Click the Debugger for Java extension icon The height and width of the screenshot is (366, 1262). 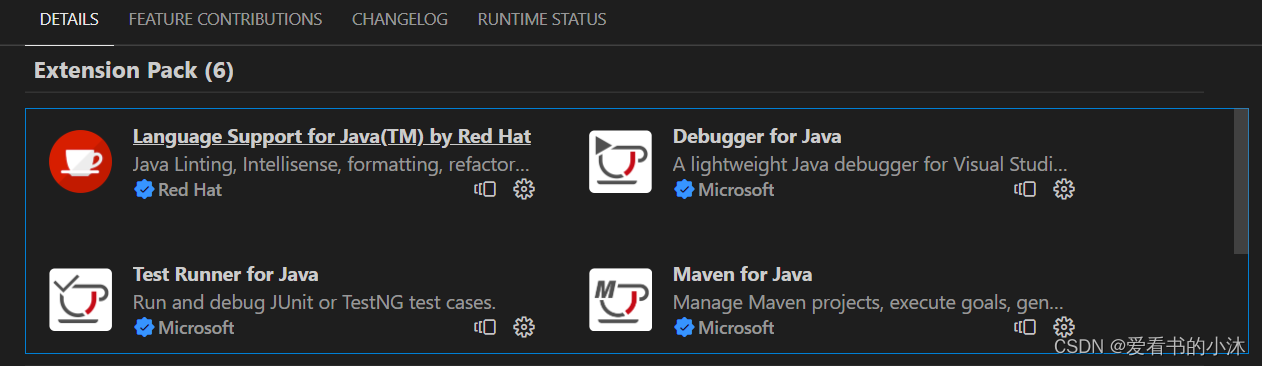(620, 161)
